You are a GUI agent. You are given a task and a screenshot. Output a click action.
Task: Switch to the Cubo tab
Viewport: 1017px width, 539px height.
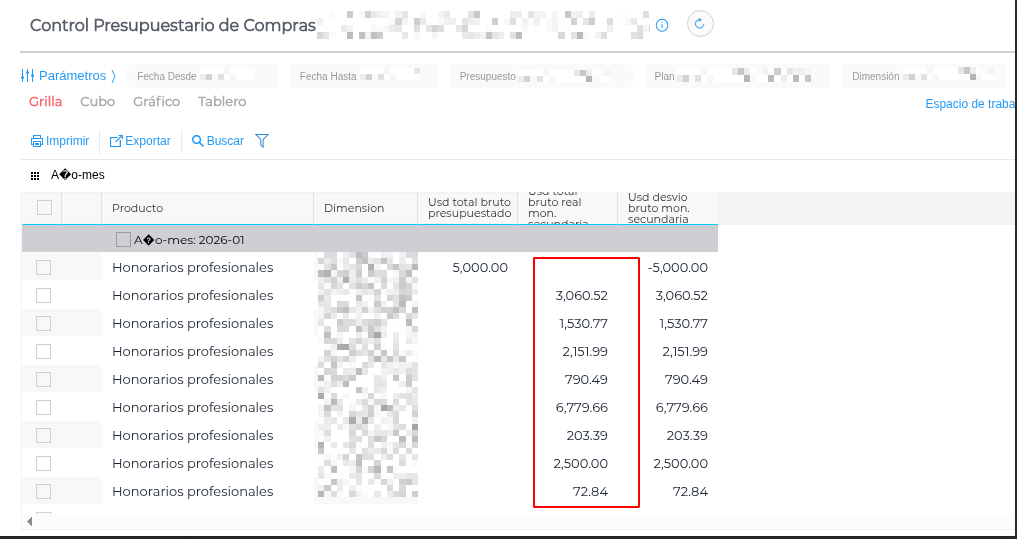[x=97, y=102]
